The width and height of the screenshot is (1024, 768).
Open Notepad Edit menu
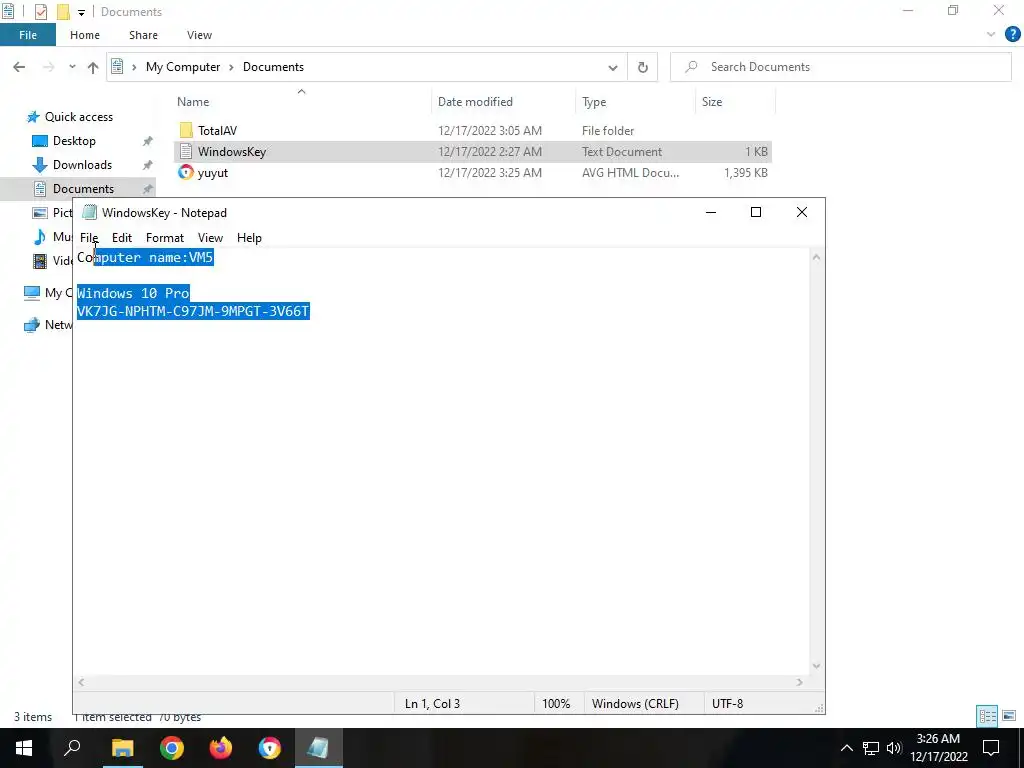coord(121,238)
